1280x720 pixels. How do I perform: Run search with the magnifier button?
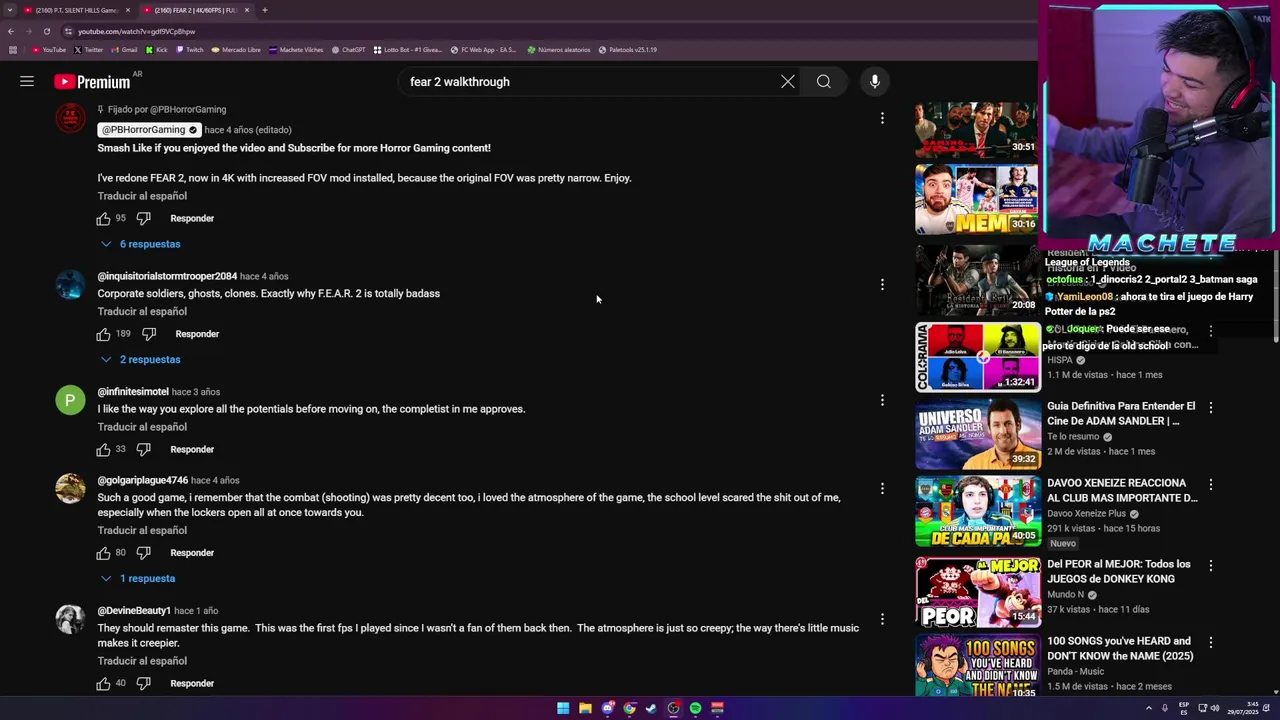(x=824, y=82)
